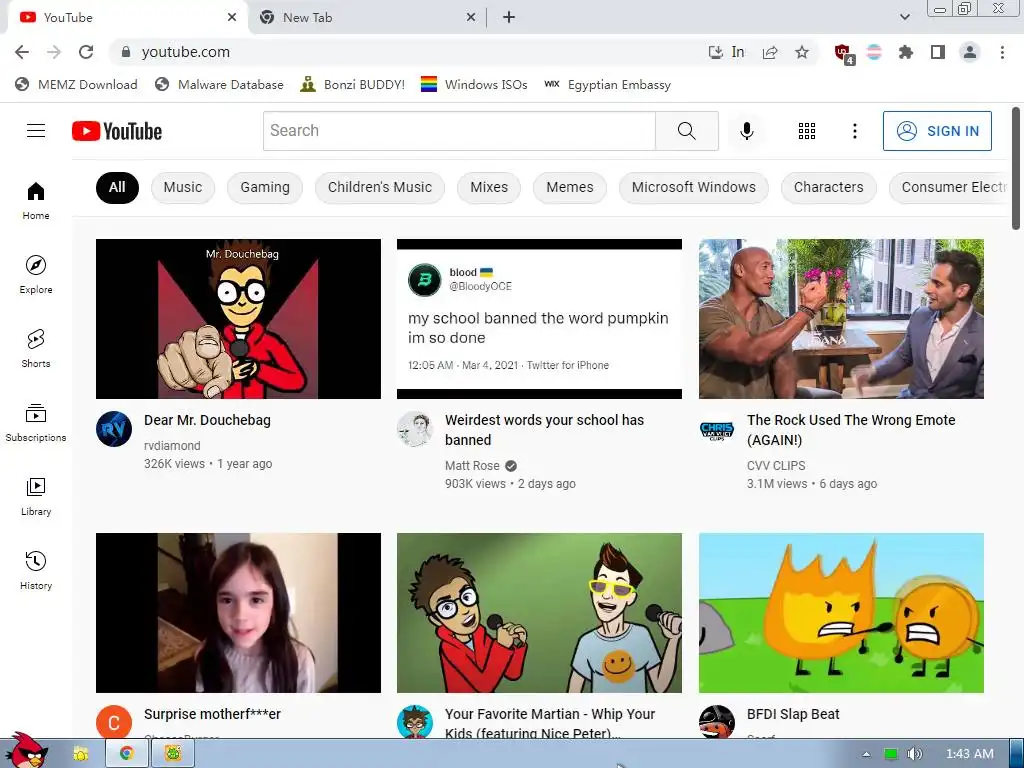Open the rvdiamond channel avatar
The image size is (1024, 768).
[114, 429]
